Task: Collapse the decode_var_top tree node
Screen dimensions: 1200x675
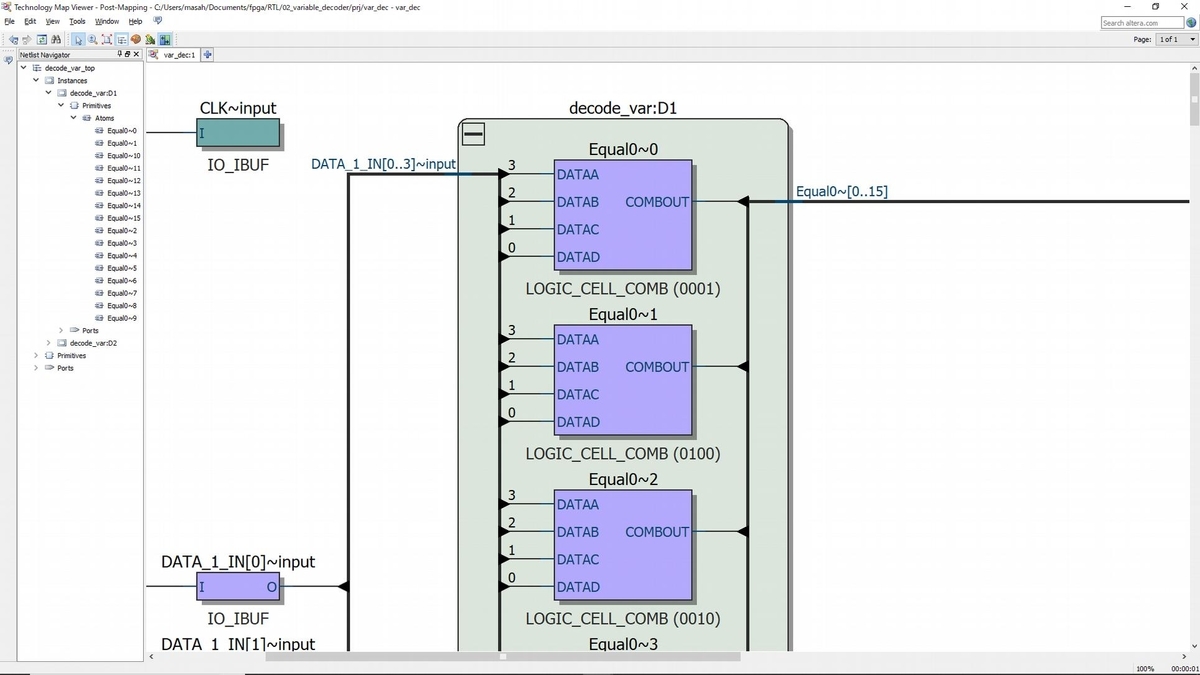Action: 23,68
